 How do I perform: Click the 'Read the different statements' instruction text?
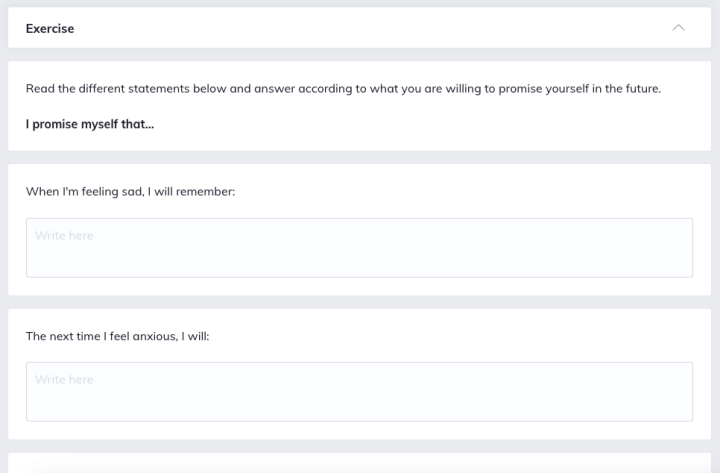(x=343, y=89)
